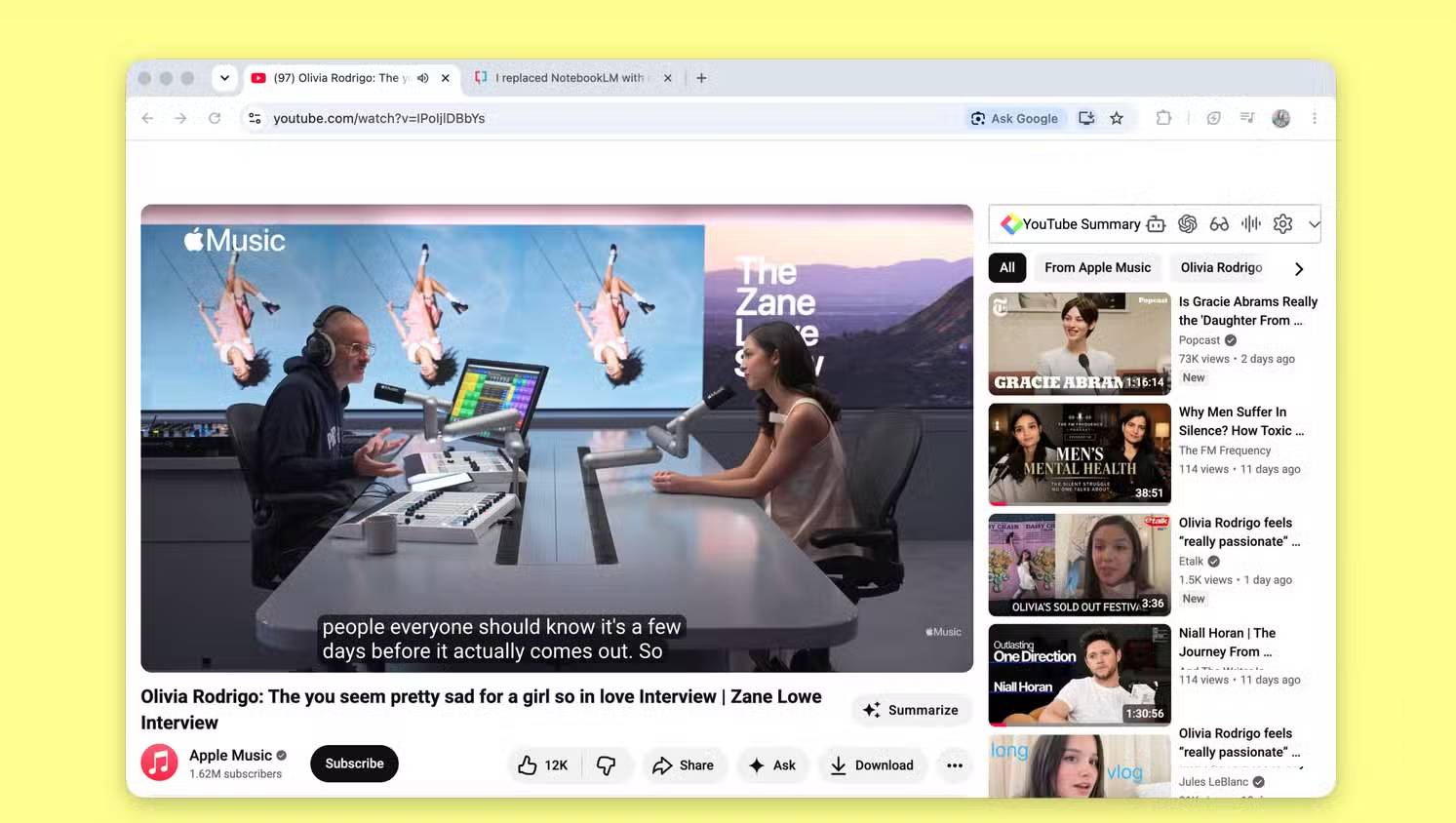Click the Ask button
The width and height of the screenshot is (1456, 823).
click(x=772, y=765)
